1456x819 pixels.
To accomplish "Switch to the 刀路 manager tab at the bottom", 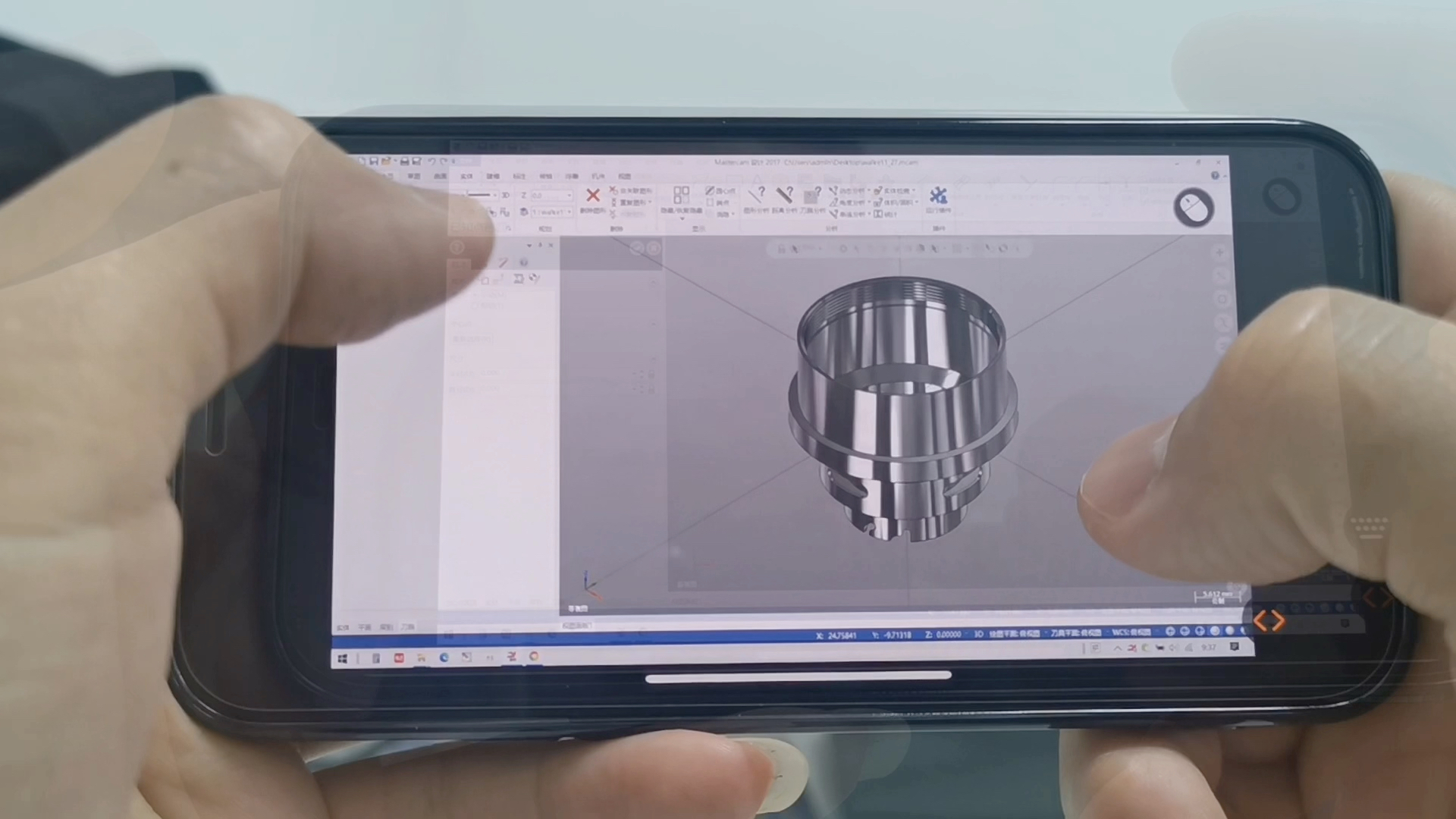I will tap(408, 627).
